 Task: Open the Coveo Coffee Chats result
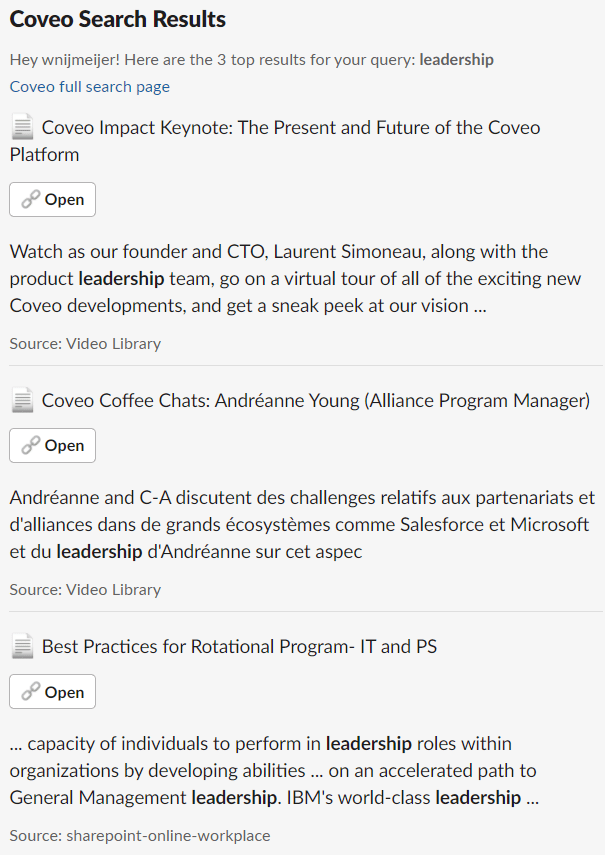coord(52,445)
